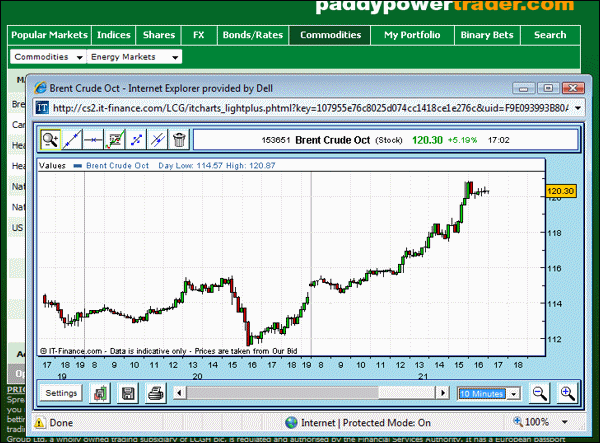Screen dimensions: 600x443
Task: Open the Energy Markets dropdown
Action: point(134,57)
